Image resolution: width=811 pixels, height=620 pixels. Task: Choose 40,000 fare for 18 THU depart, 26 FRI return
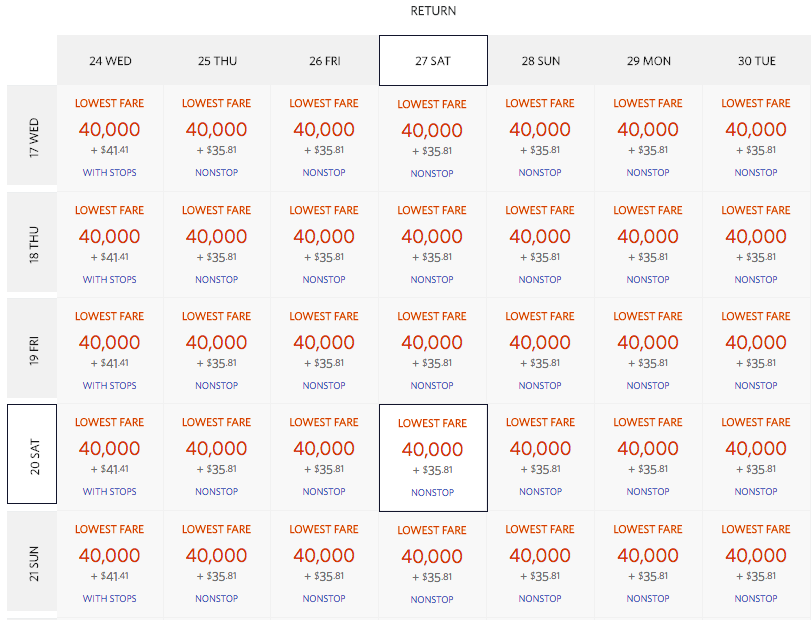tap(324, 237)
